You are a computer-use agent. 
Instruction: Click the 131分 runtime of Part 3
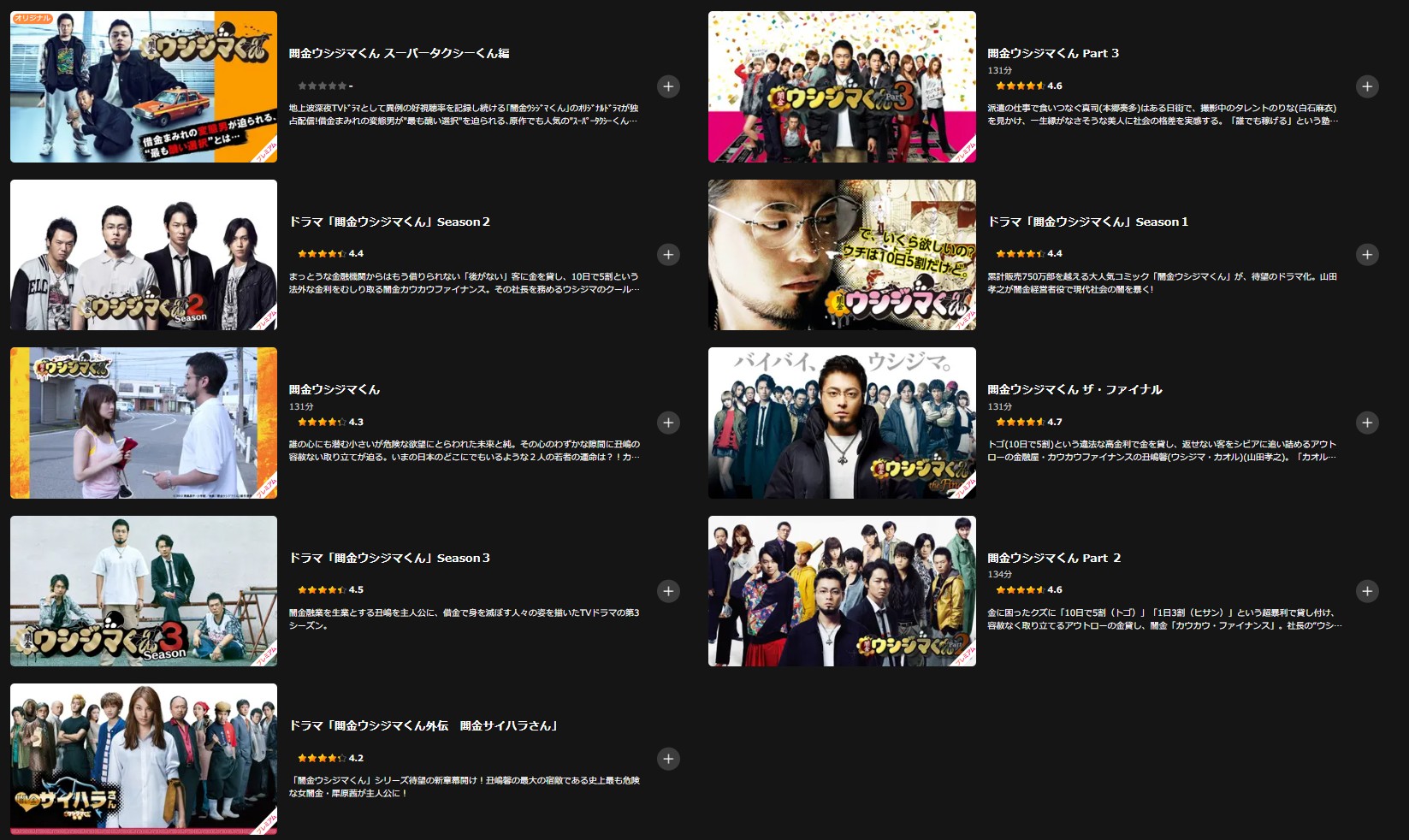click(x=1000, y=70)
